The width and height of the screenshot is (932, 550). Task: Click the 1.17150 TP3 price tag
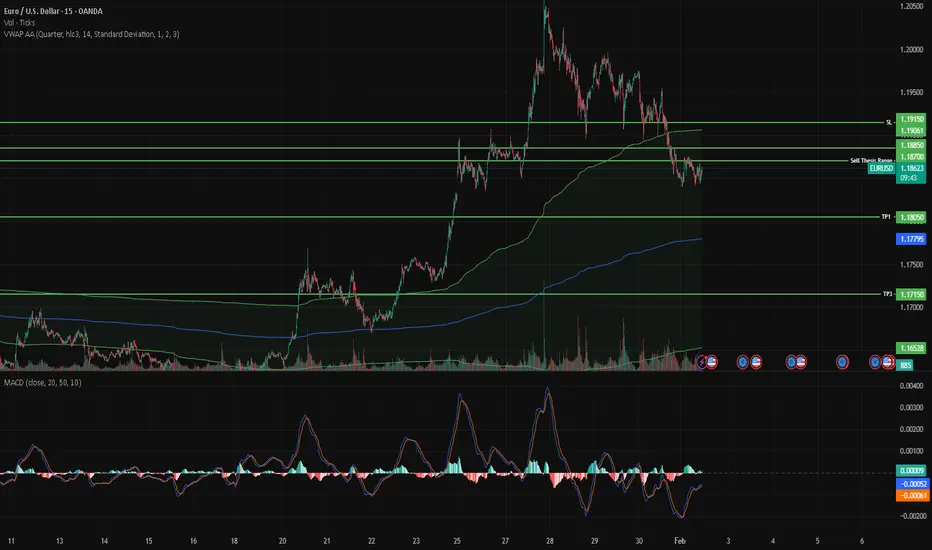pos(911,294)
